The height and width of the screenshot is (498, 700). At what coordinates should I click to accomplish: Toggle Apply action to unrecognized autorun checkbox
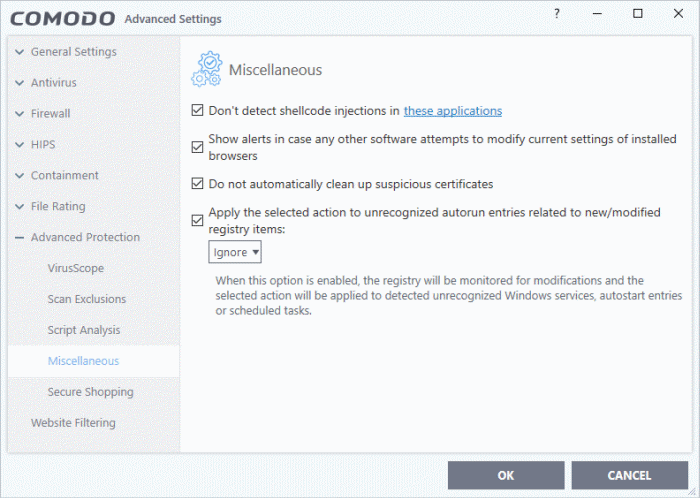pos(197,220)
